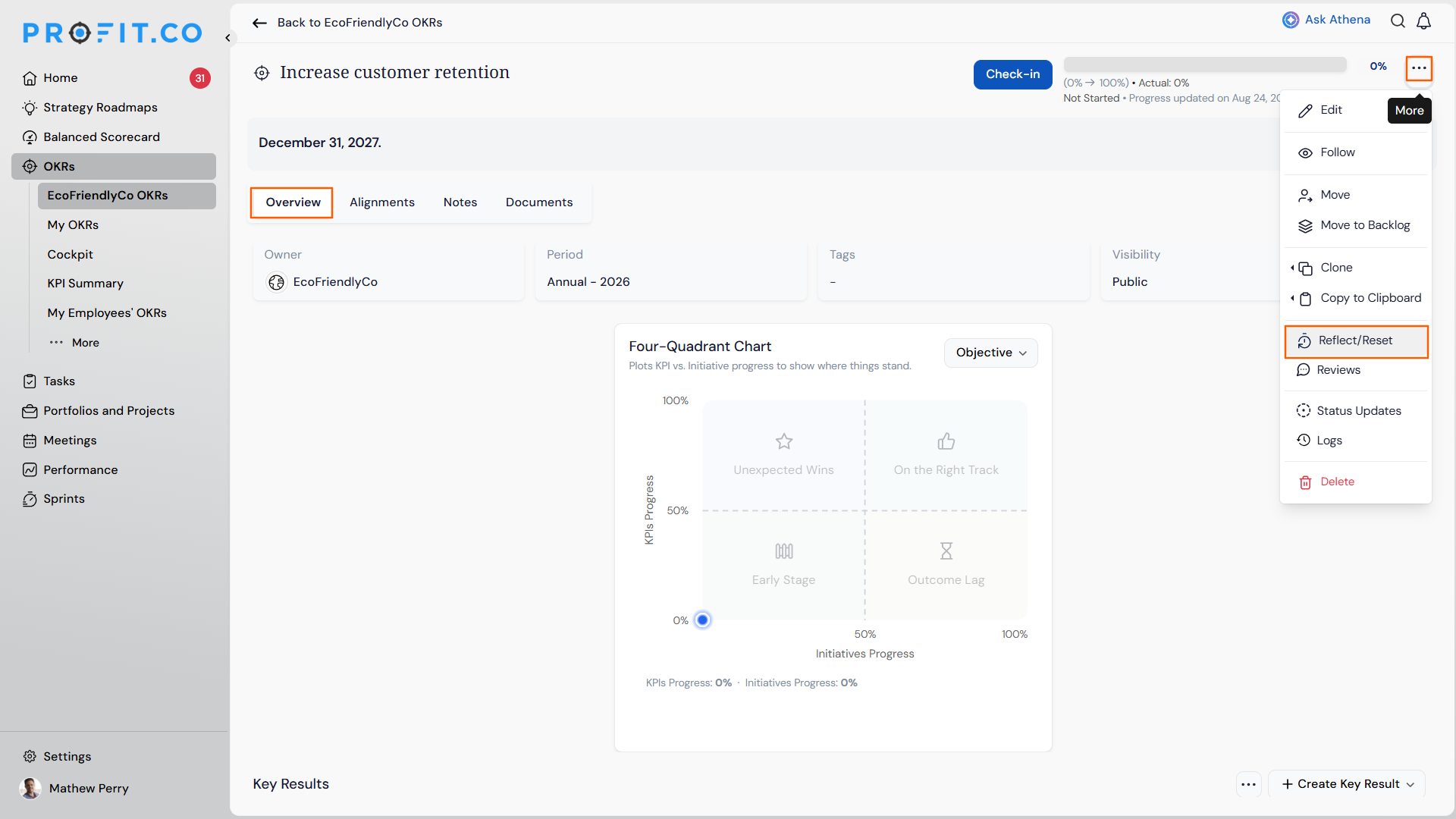Click the objective title Increase customer retention

[394, 73]
